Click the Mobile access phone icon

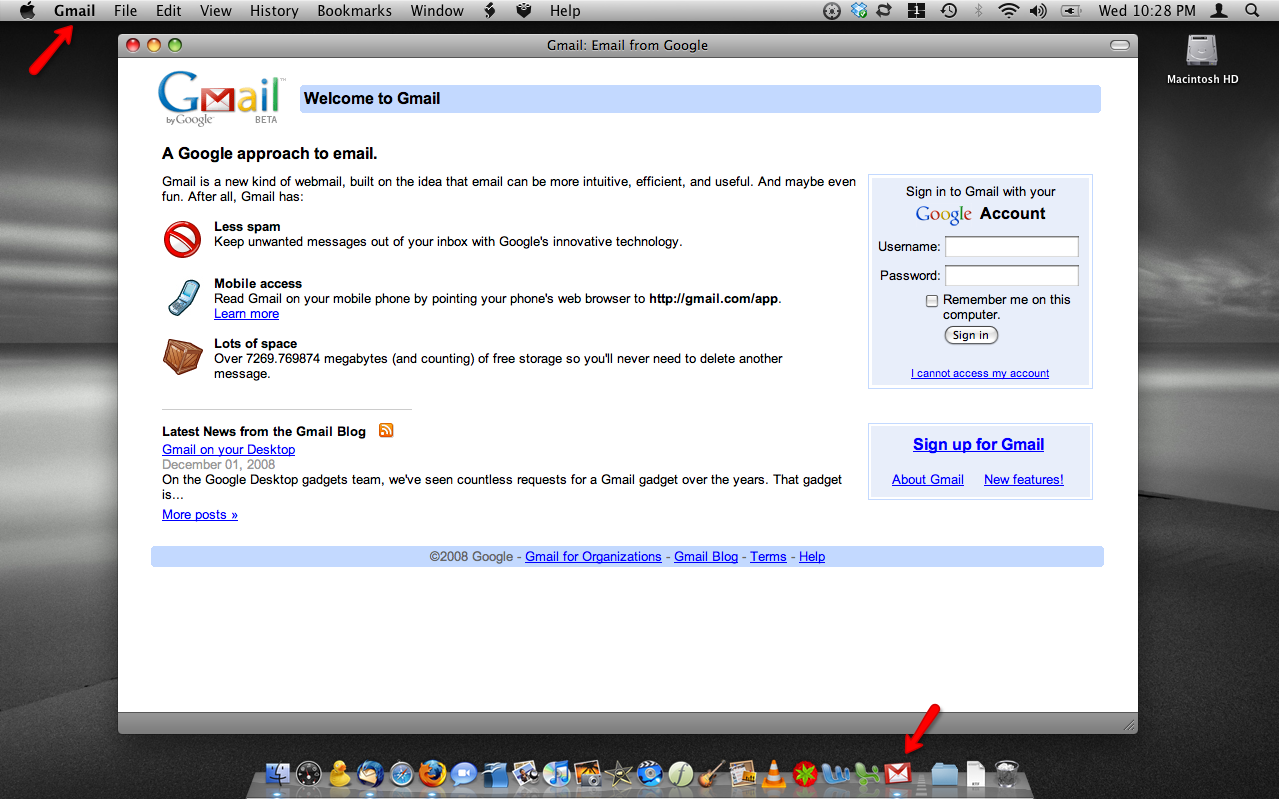(182, 298)
